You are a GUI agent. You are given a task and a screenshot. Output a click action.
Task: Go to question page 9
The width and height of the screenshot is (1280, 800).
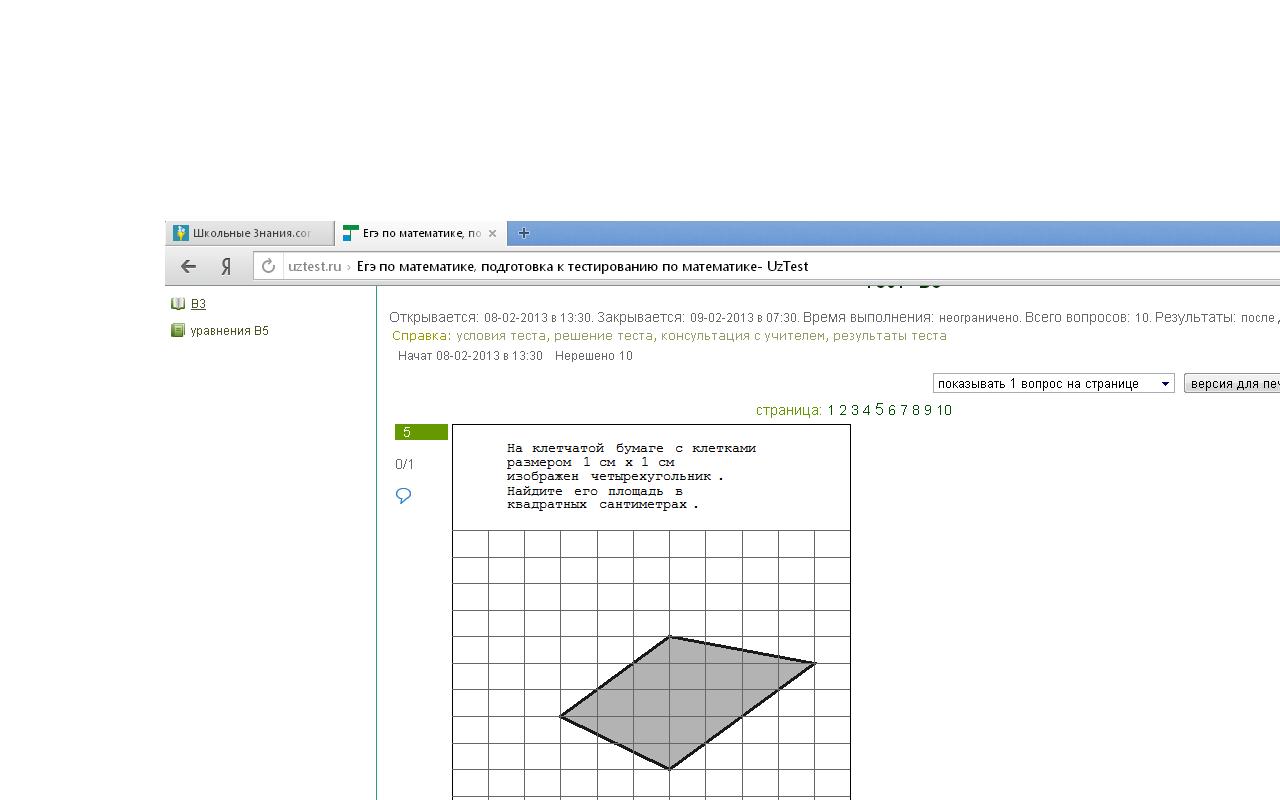928,410
